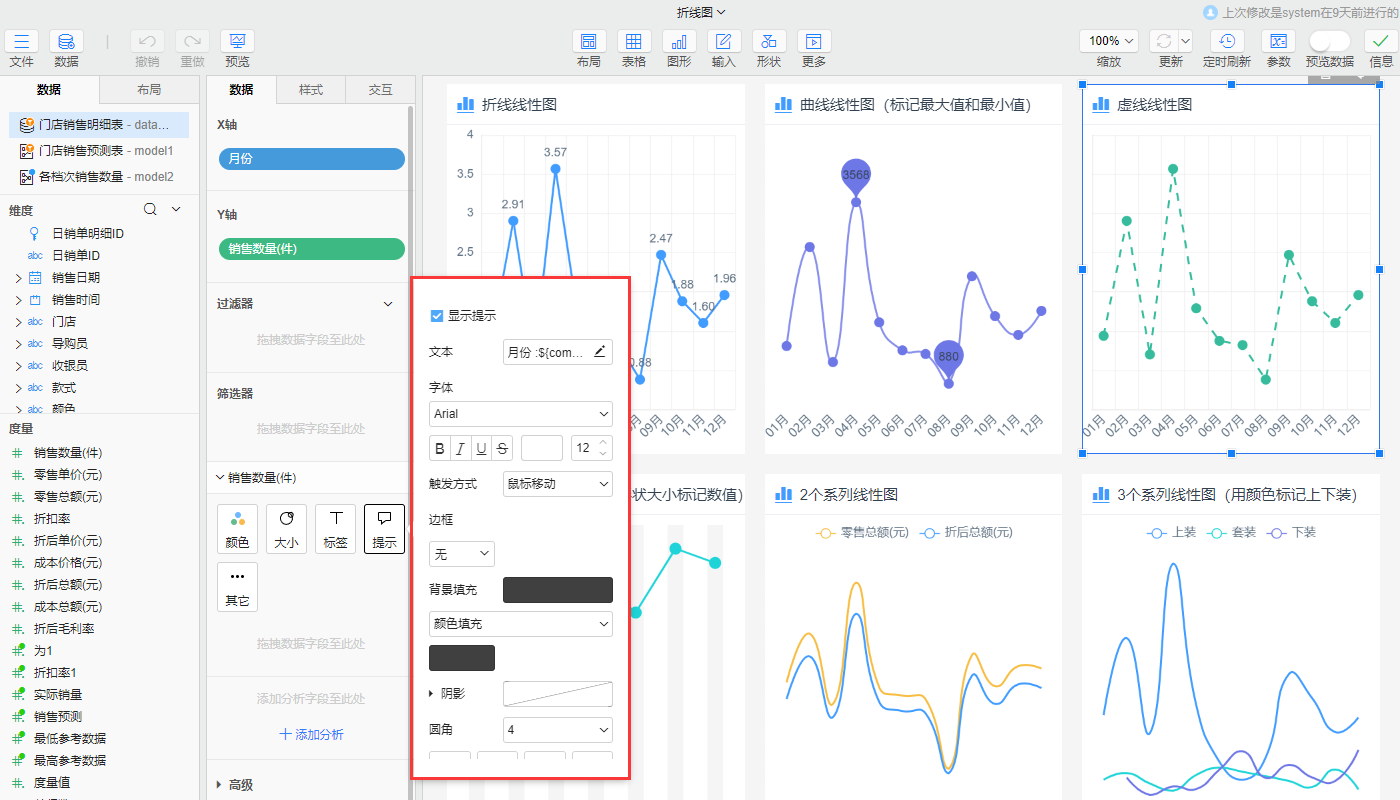
Task: Switch to the 布局 layout tab
Action: pyautogui.click(x=148, y=90)
